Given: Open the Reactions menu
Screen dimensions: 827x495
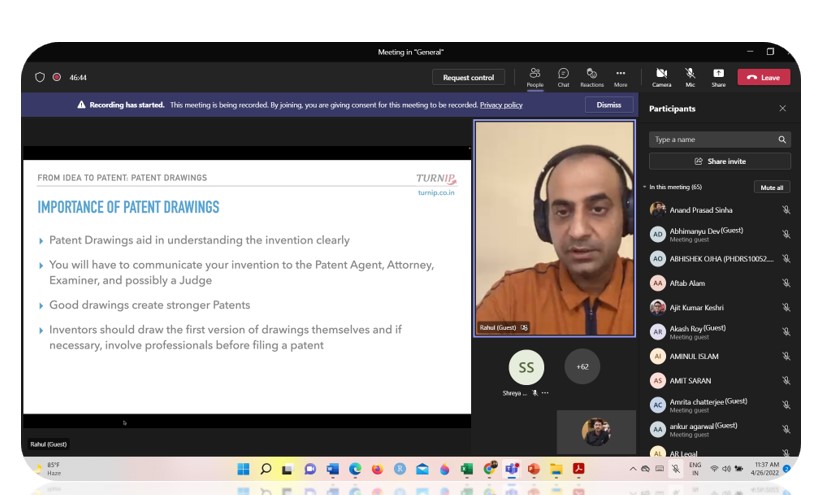Looking at the screenshot, I should click(592, 76).
